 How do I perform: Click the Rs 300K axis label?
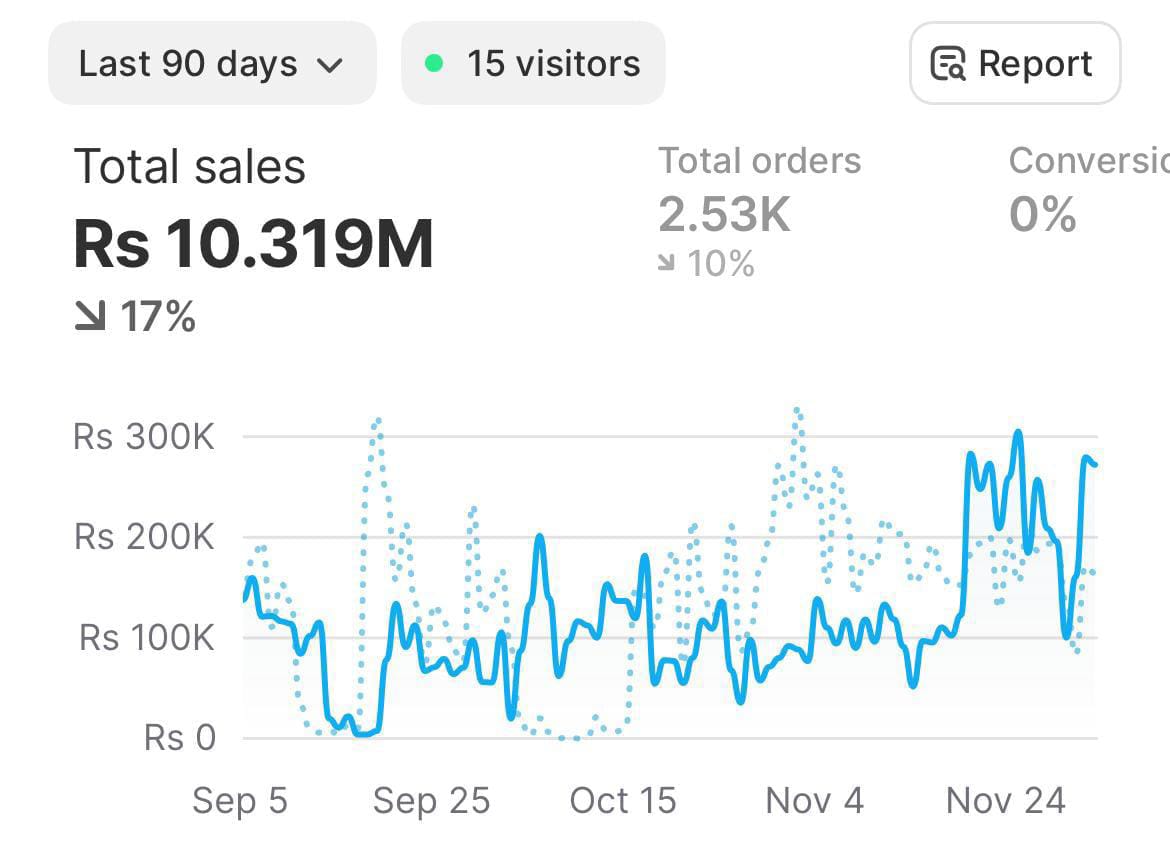click(144, 437)
